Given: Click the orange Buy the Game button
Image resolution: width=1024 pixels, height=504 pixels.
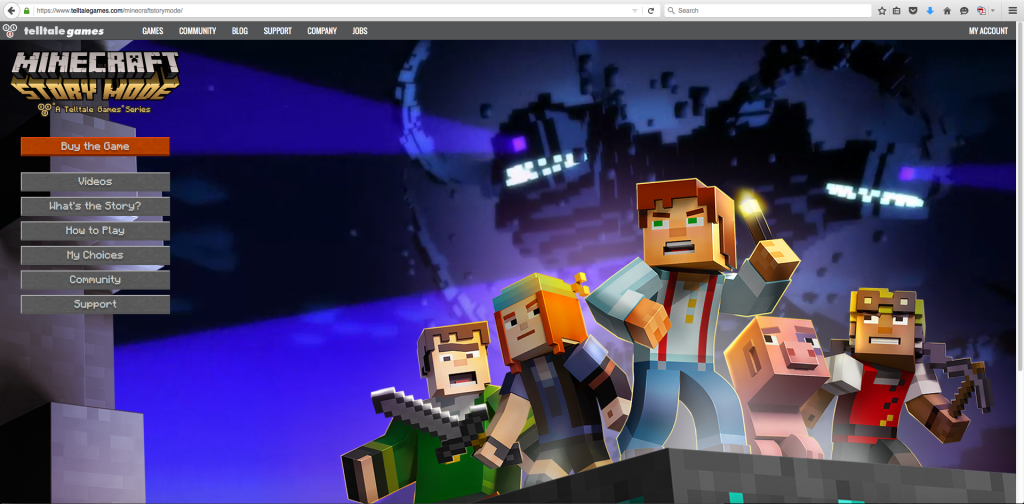Looking at the screenshot, I should tap(95, 146).
